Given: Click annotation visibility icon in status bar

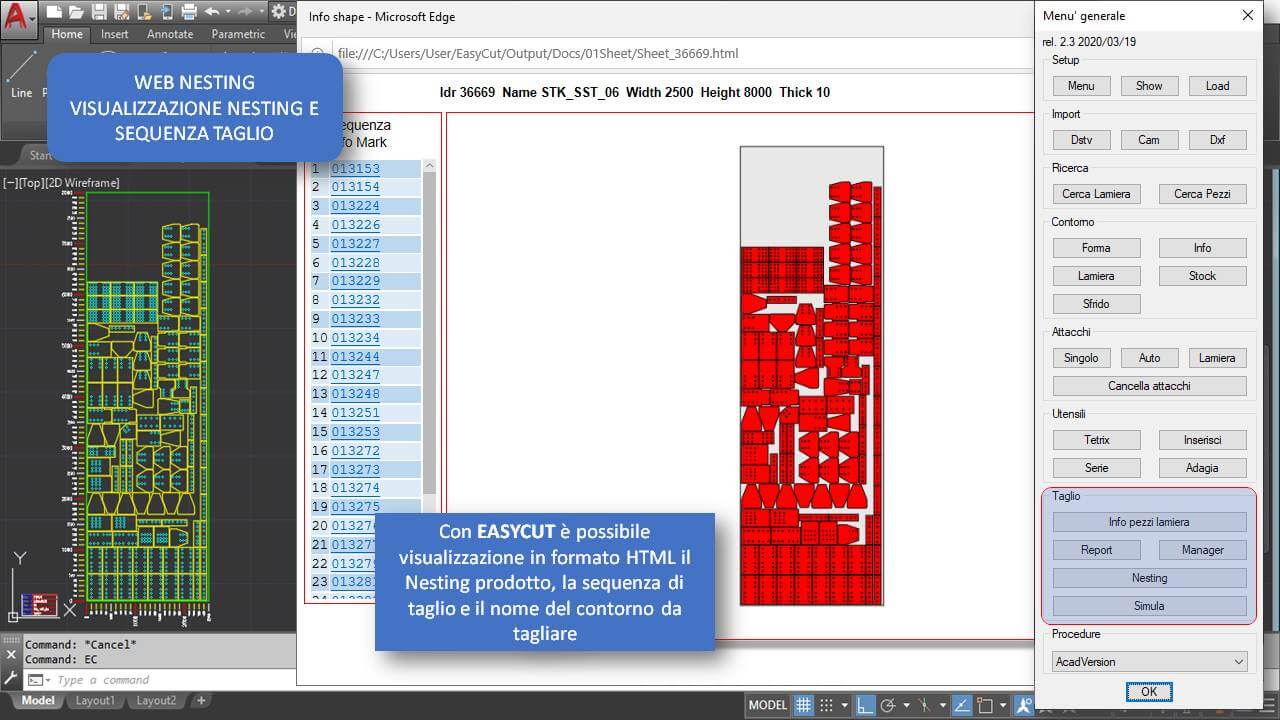Looking at the screenshot, I should [x=1024, y=705].
